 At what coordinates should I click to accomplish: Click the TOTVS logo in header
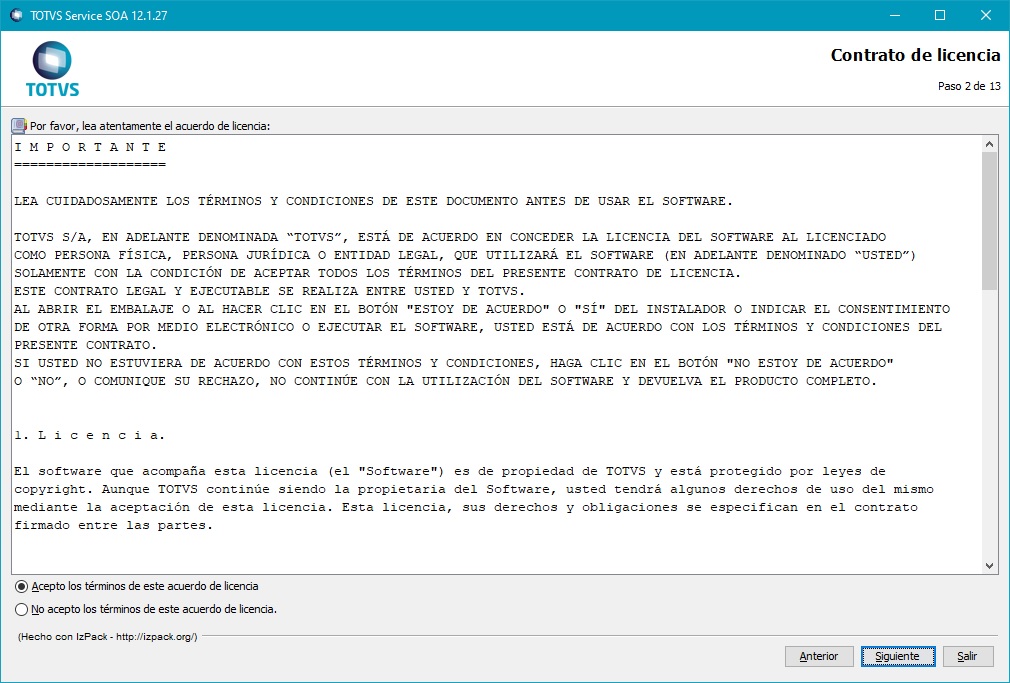pos(52,69)
